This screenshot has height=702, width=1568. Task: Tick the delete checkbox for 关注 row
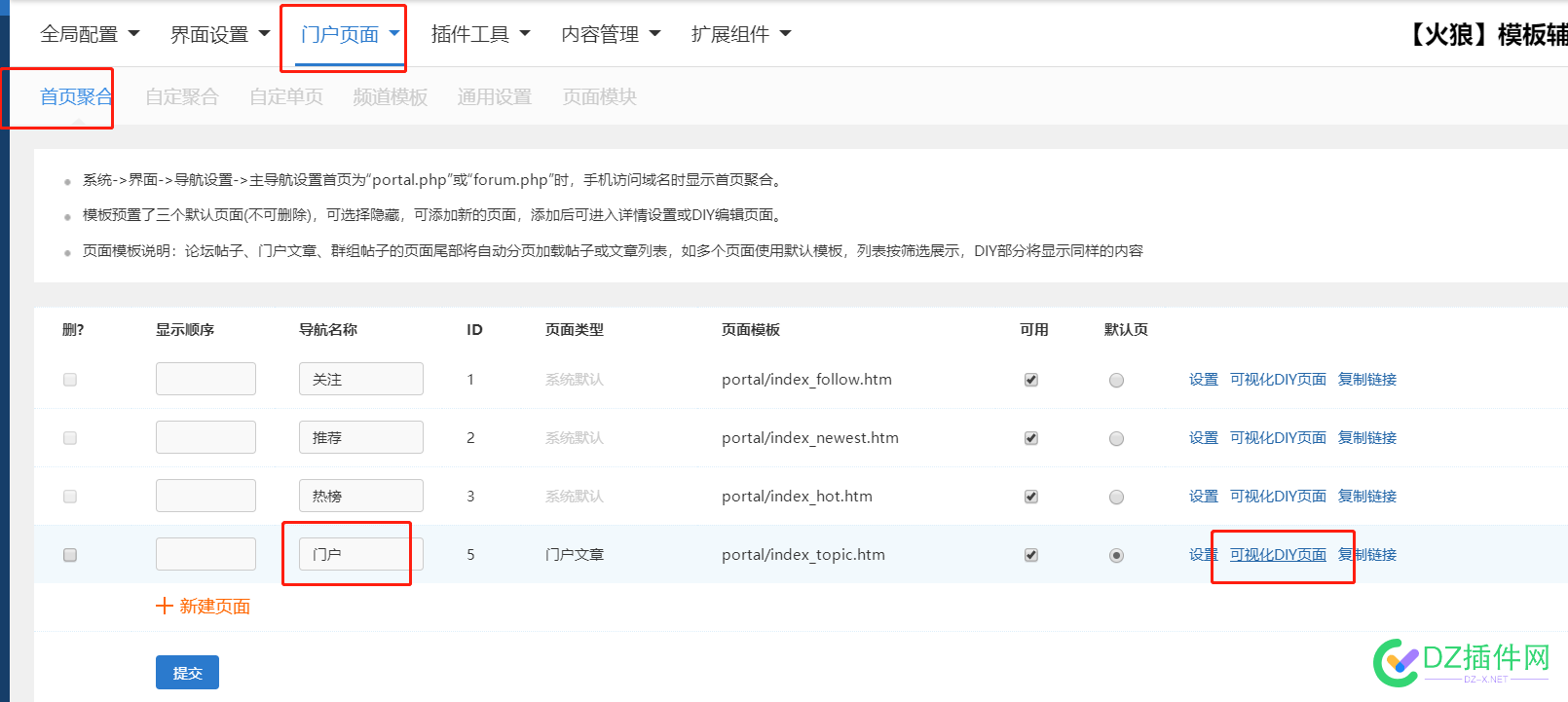coord(70,380)
